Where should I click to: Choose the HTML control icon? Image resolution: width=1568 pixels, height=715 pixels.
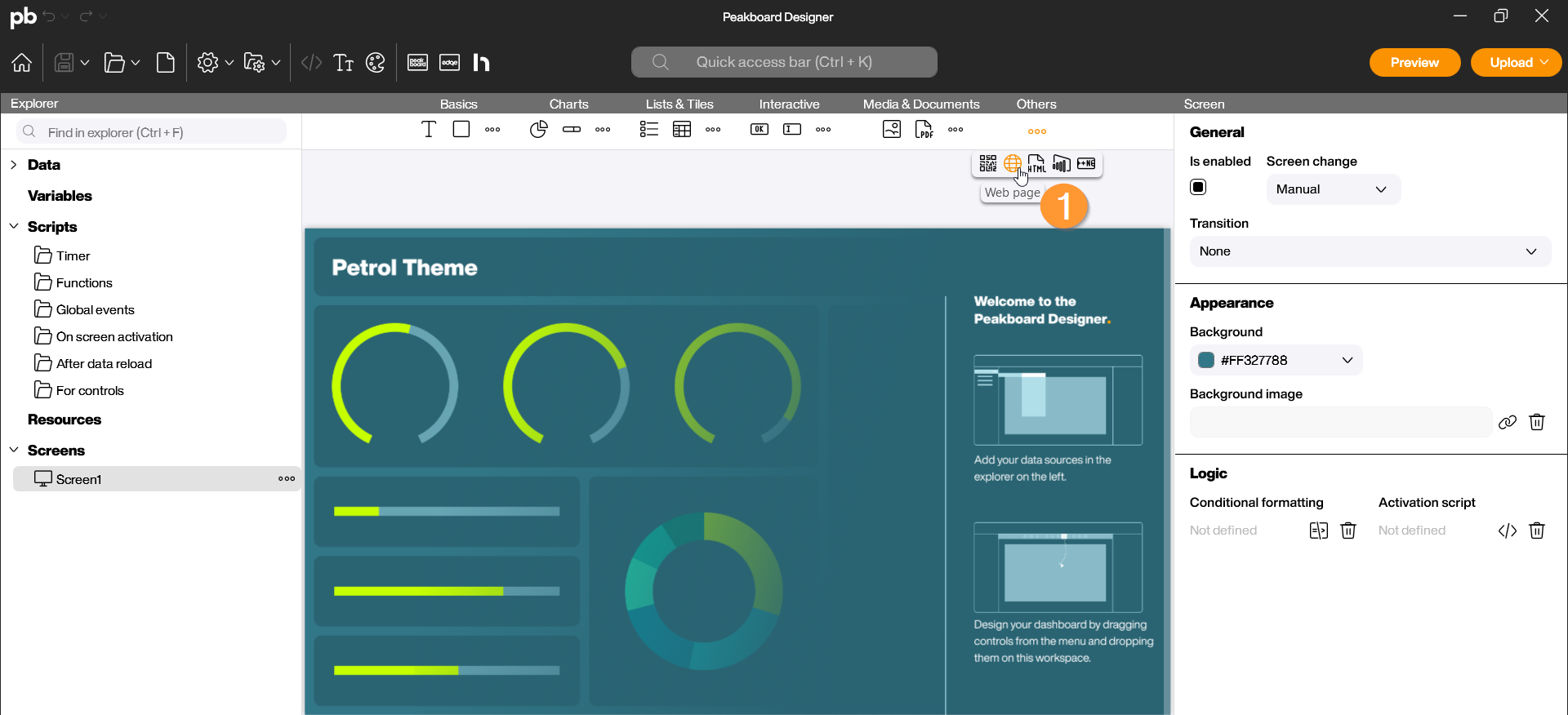(x=1036, y=164)
